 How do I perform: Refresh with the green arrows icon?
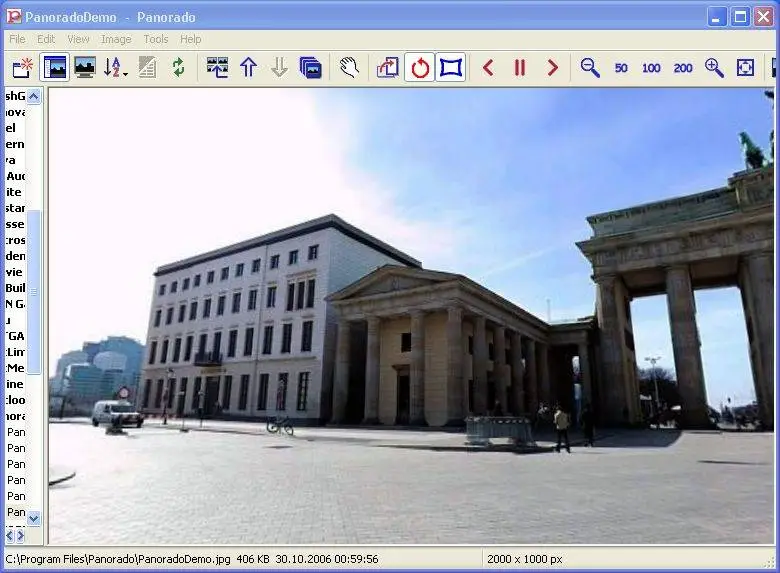(x=178, y=68)
